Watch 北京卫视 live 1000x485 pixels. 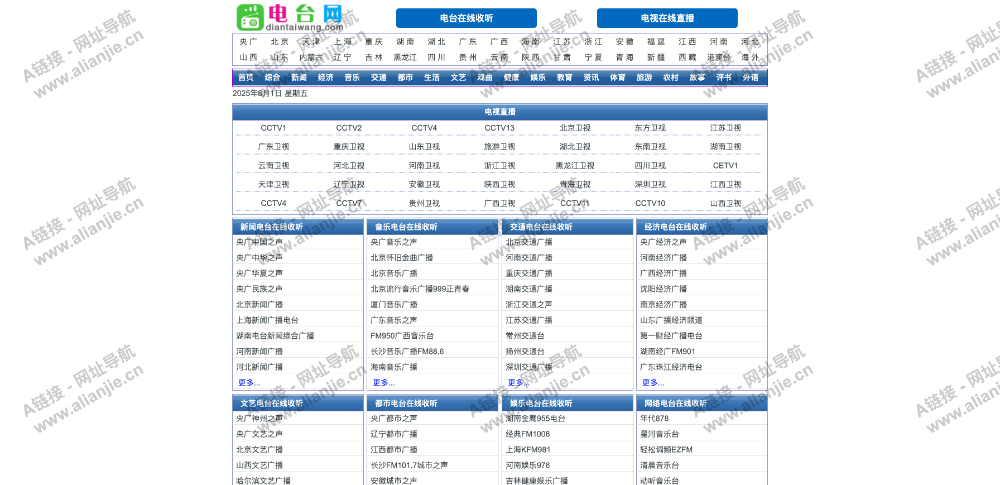(x=575, y=128)
